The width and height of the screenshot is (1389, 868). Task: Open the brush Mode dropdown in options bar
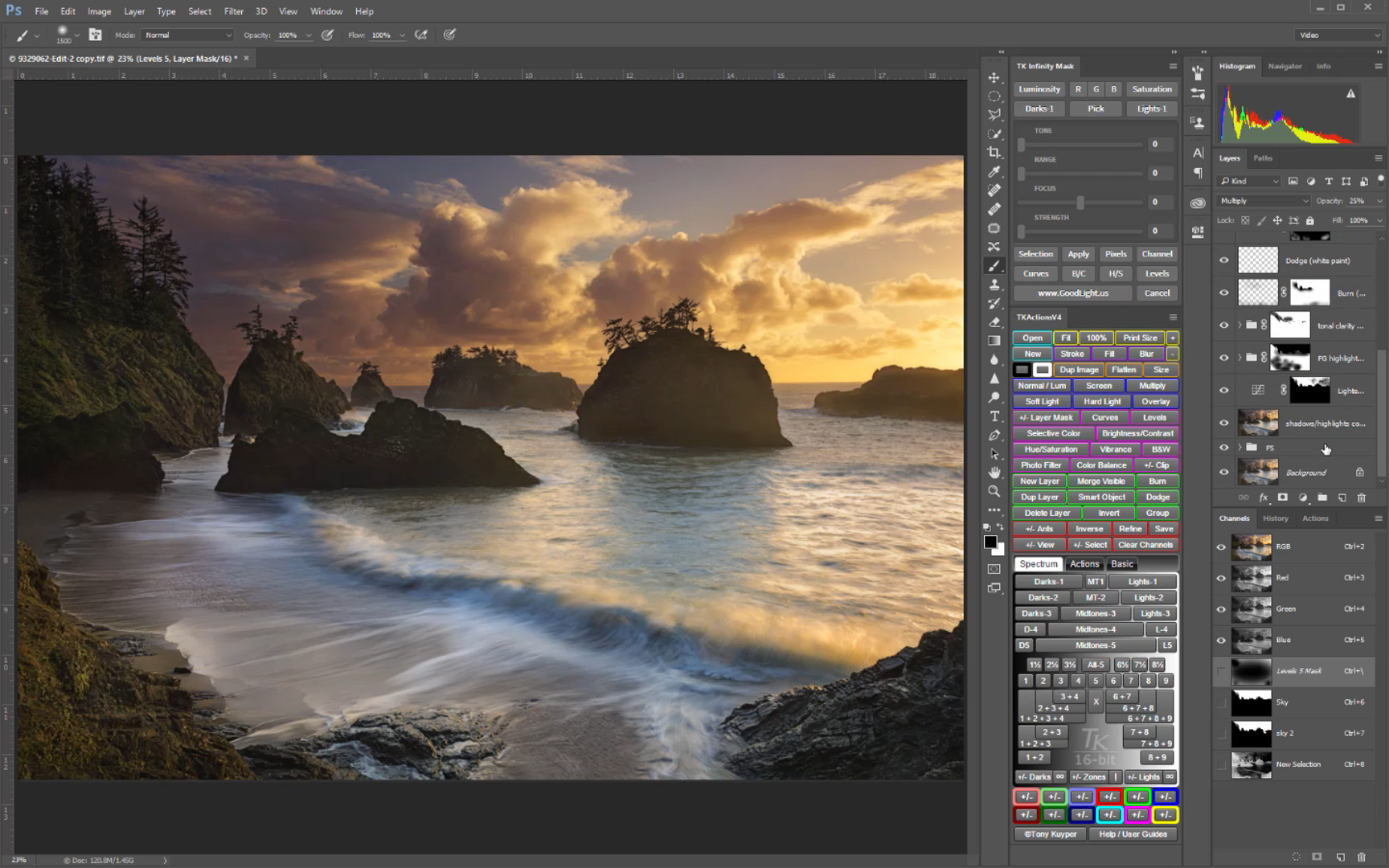pyautogui.click(x=188, y=35)
